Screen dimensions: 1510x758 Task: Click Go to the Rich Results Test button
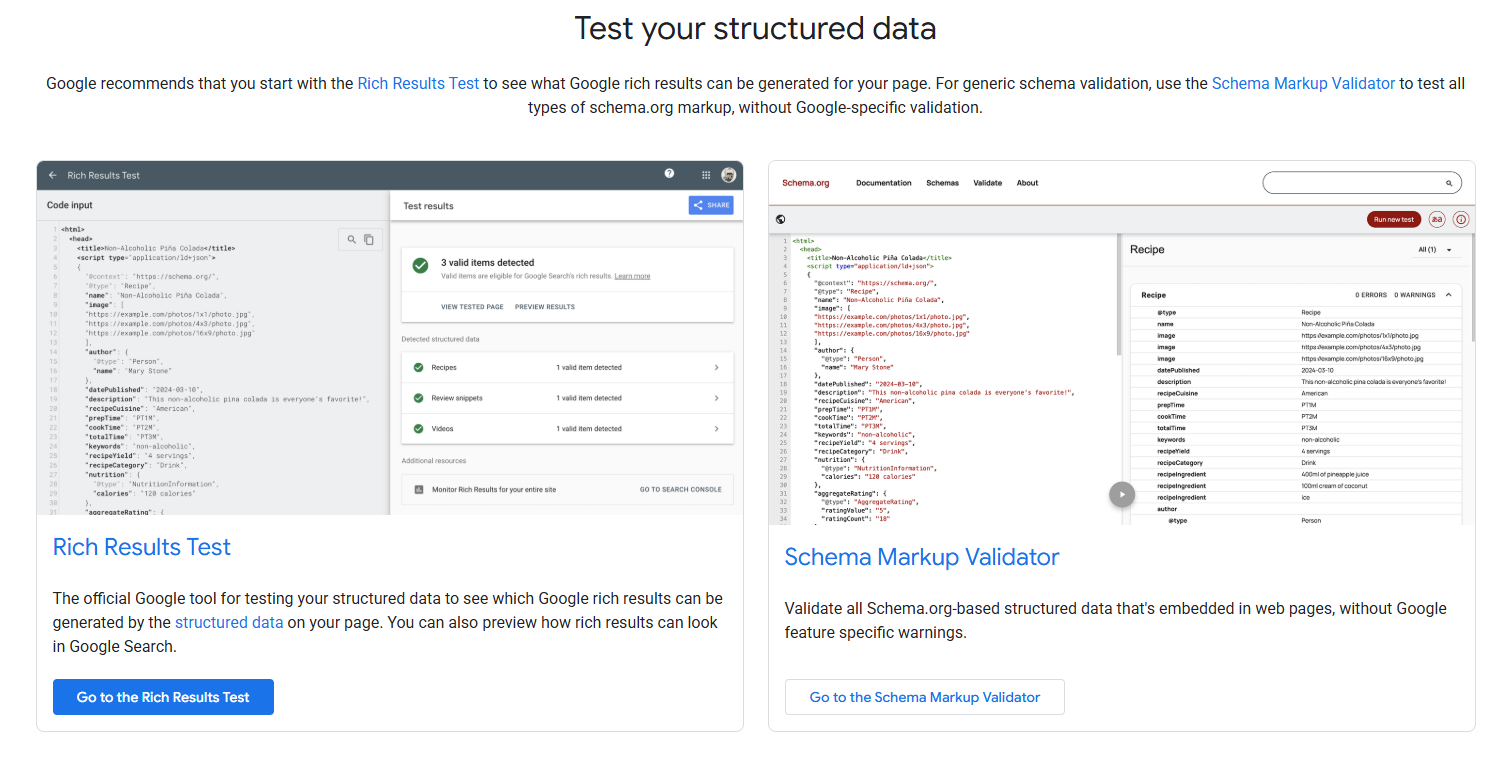tap(163, 697)
